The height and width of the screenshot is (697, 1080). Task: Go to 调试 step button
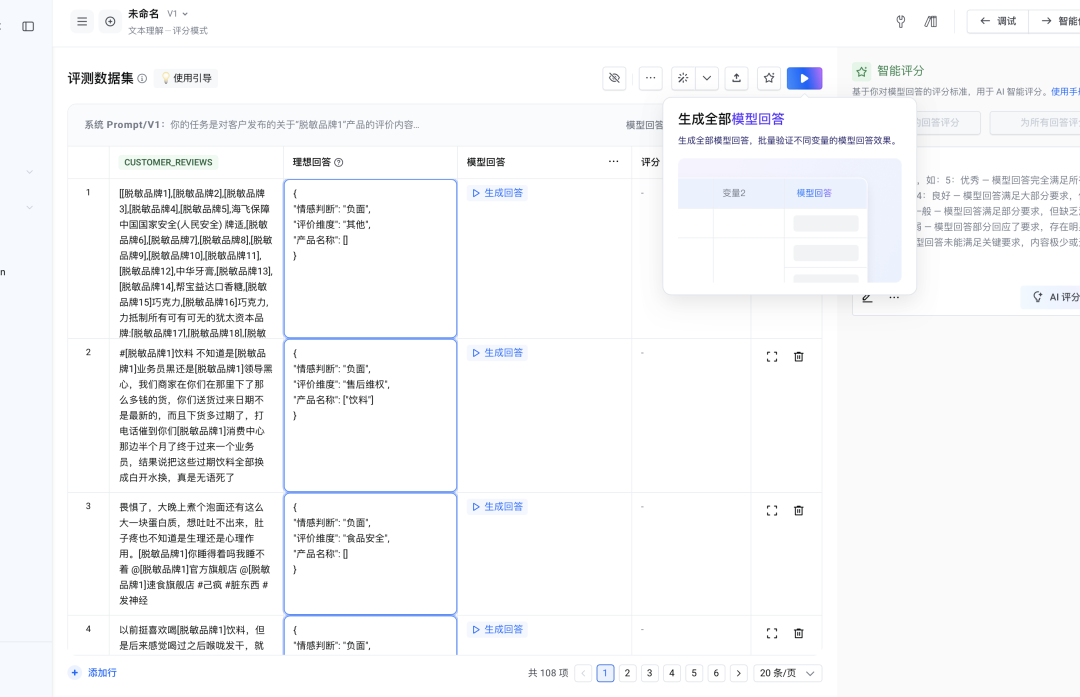(998, 21)
